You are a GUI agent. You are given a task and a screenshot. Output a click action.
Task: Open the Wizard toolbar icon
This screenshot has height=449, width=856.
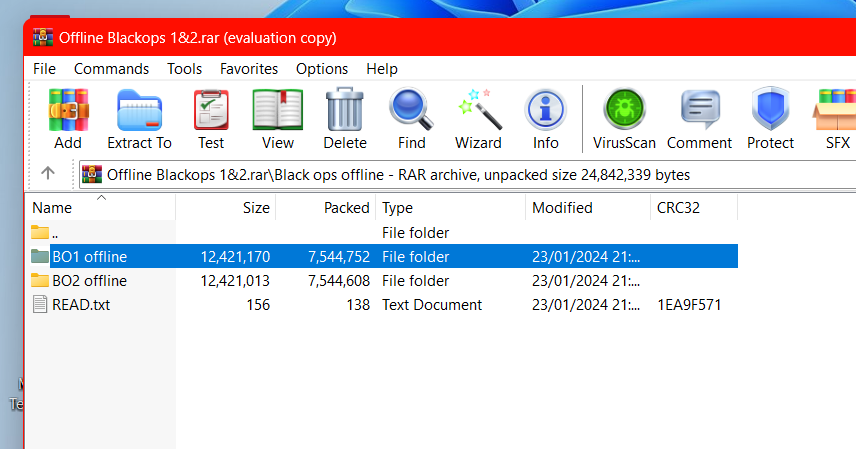click(x=479, y=110)
